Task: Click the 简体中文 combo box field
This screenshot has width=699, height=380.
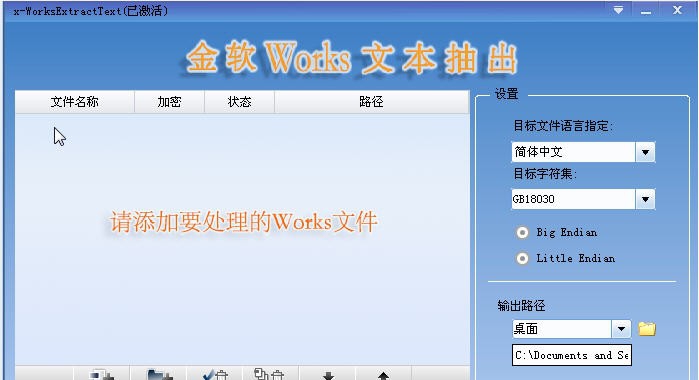Action: pyautogui.click(x=583, y=152)
